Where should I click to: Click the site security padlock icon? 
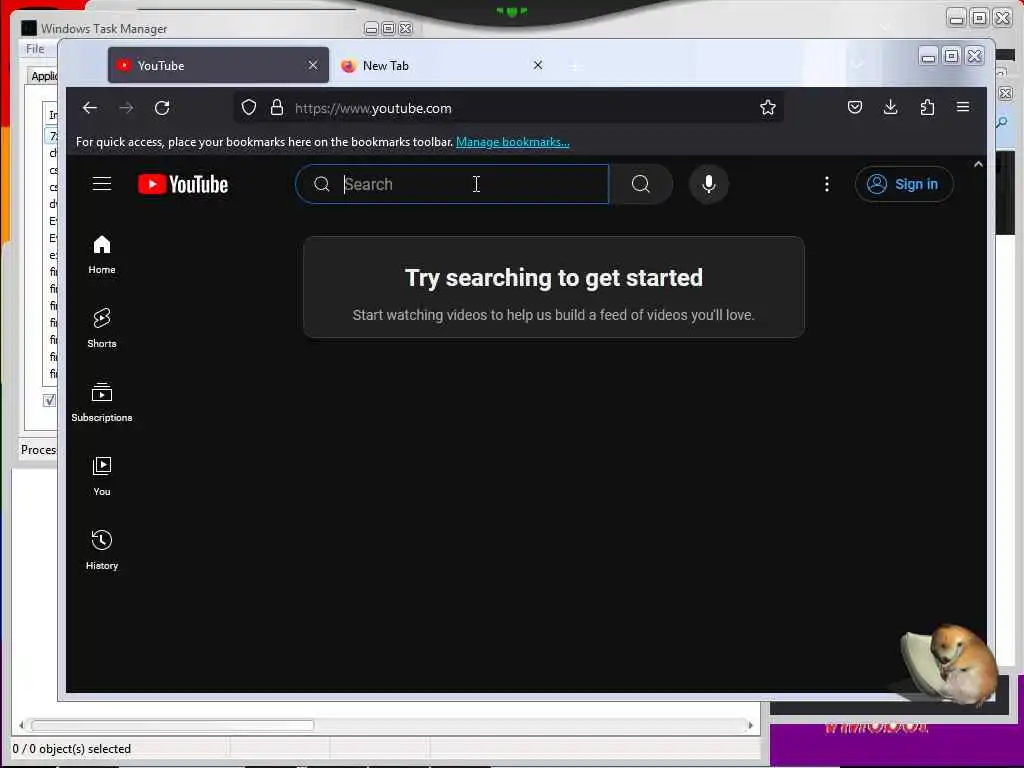(277, 108)
